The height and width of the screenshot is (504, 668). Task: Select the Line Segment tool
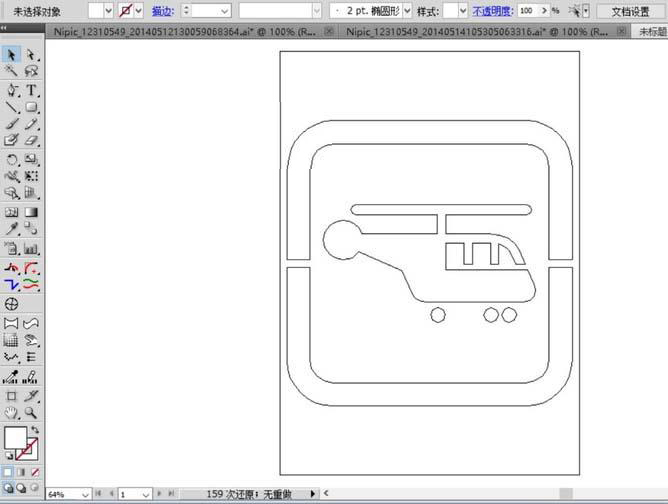(x=12, y=107)
